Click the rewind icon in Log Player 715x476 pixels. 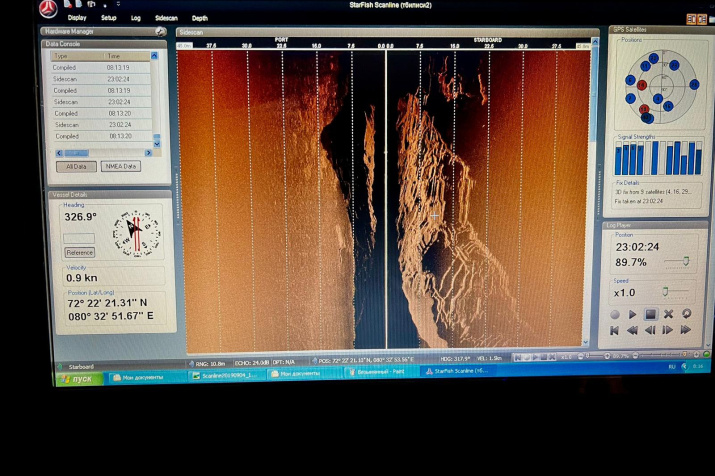[632, 330]
